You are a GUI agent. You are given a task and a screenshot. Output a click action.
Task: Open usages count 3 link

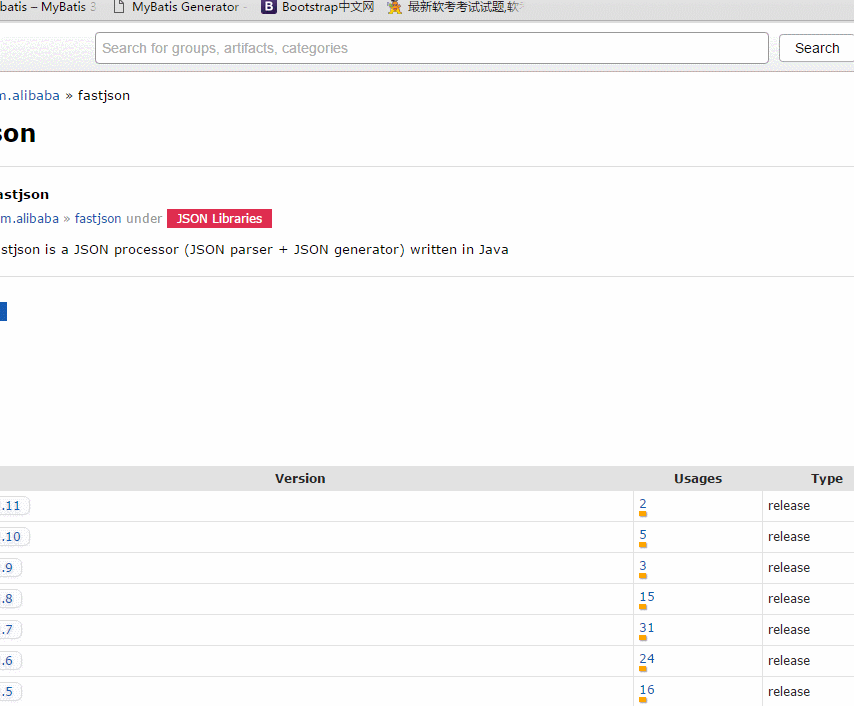[643, 565]
